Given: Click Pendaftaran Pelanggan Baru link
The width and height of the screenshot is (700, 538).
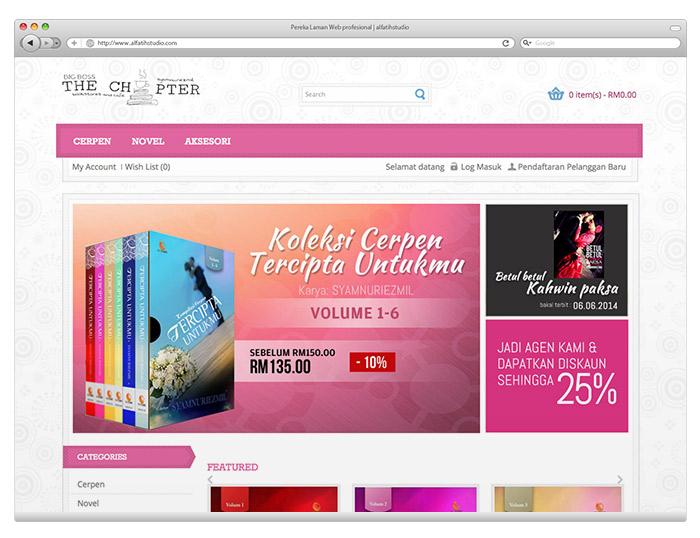Looking at the screenshot, I should click(573, 167).
